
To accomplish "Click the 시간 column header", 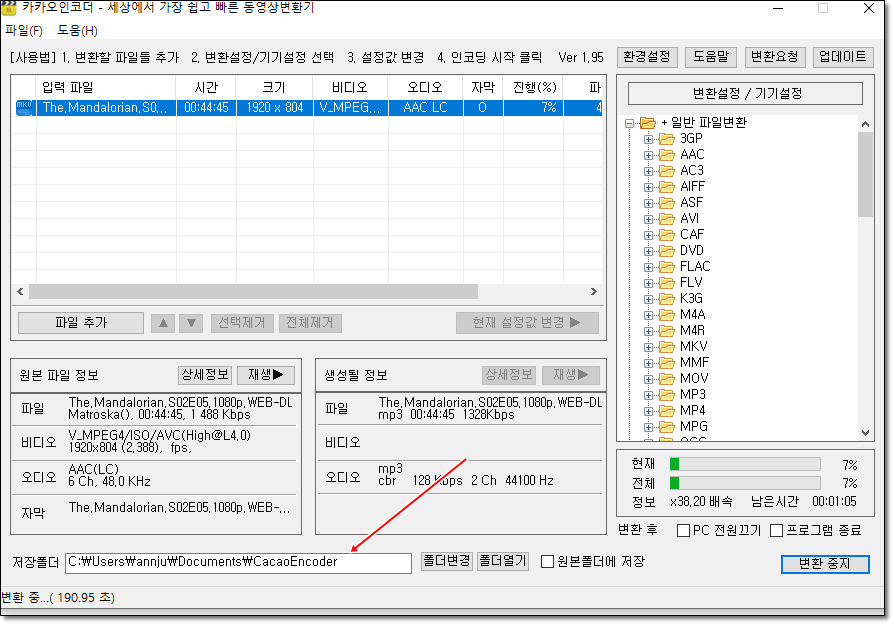I will tap(206, 88).
